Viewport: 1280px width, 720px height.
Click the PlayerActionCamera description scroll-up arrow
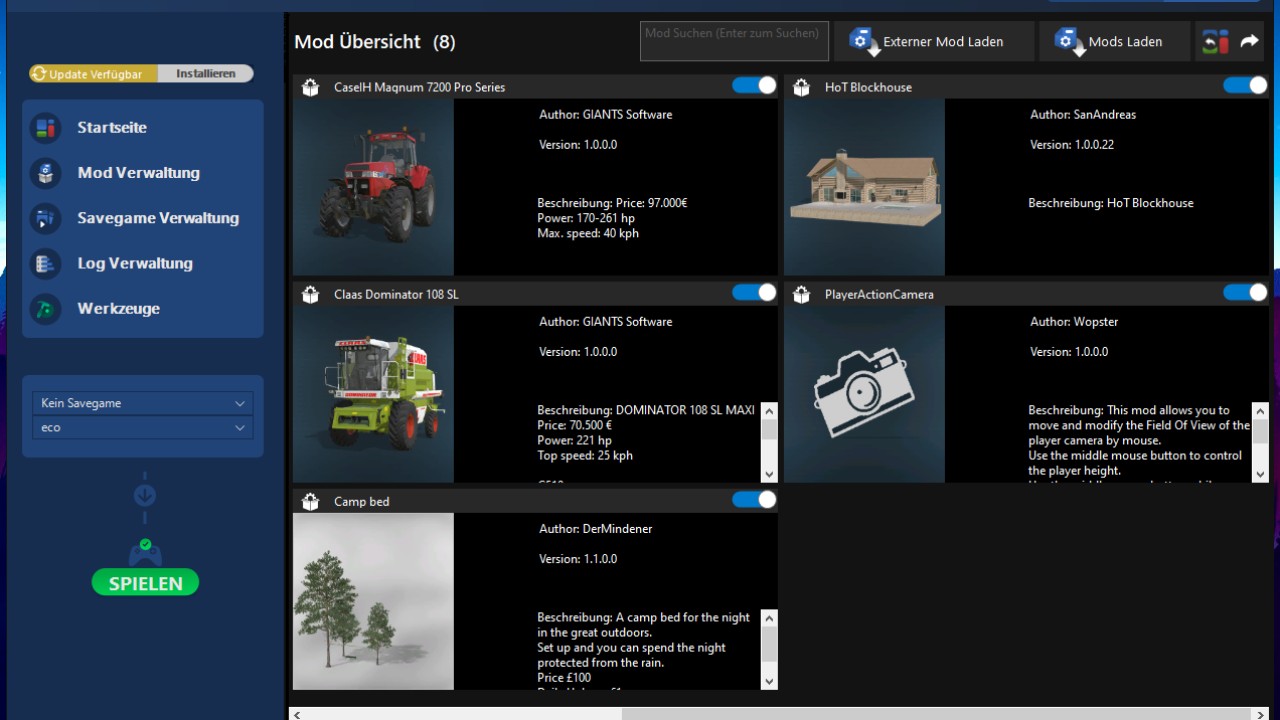click(x=1260, y=410)
